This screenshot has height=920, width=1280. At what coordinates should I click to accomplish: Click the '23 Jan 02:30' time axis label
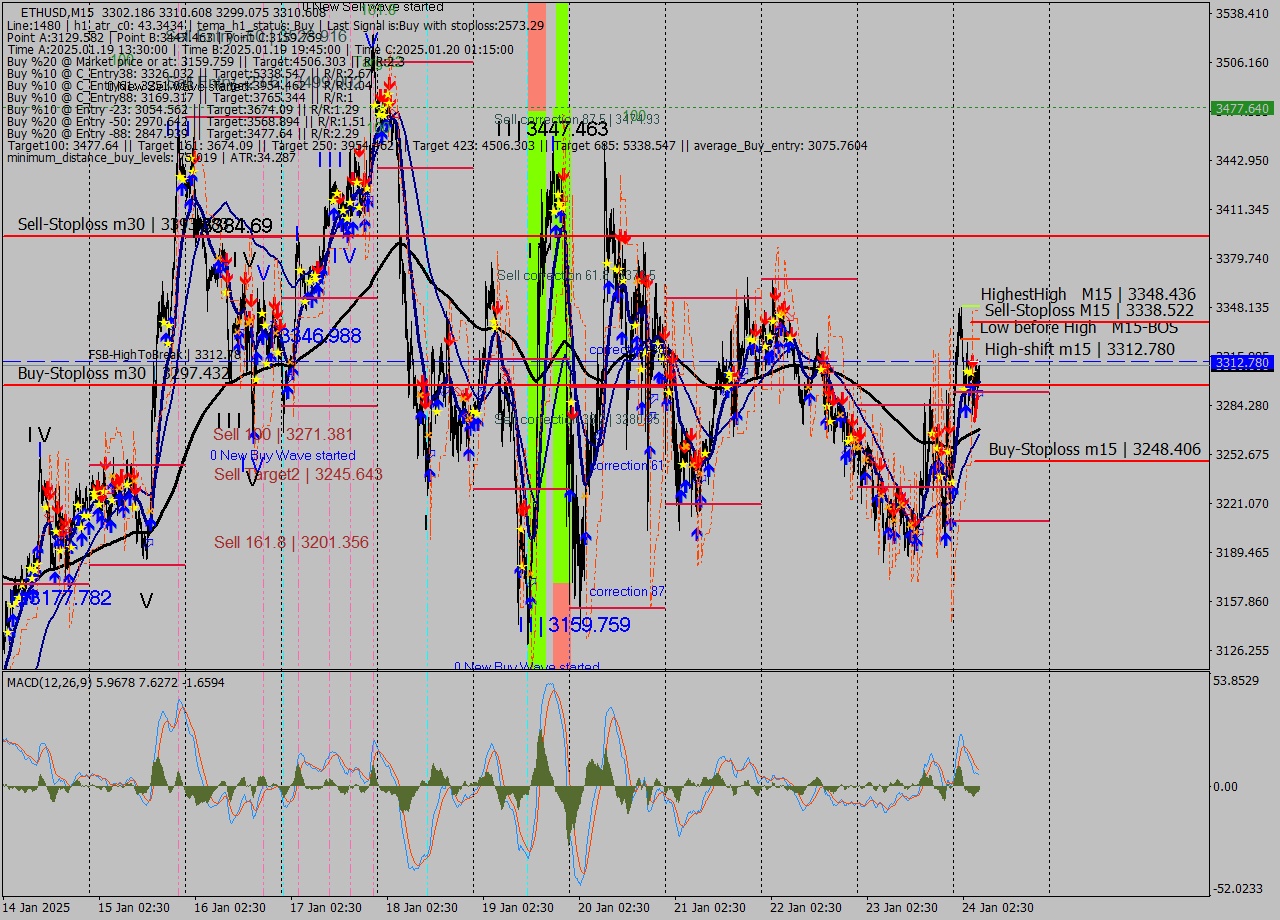tap(902, 907)
